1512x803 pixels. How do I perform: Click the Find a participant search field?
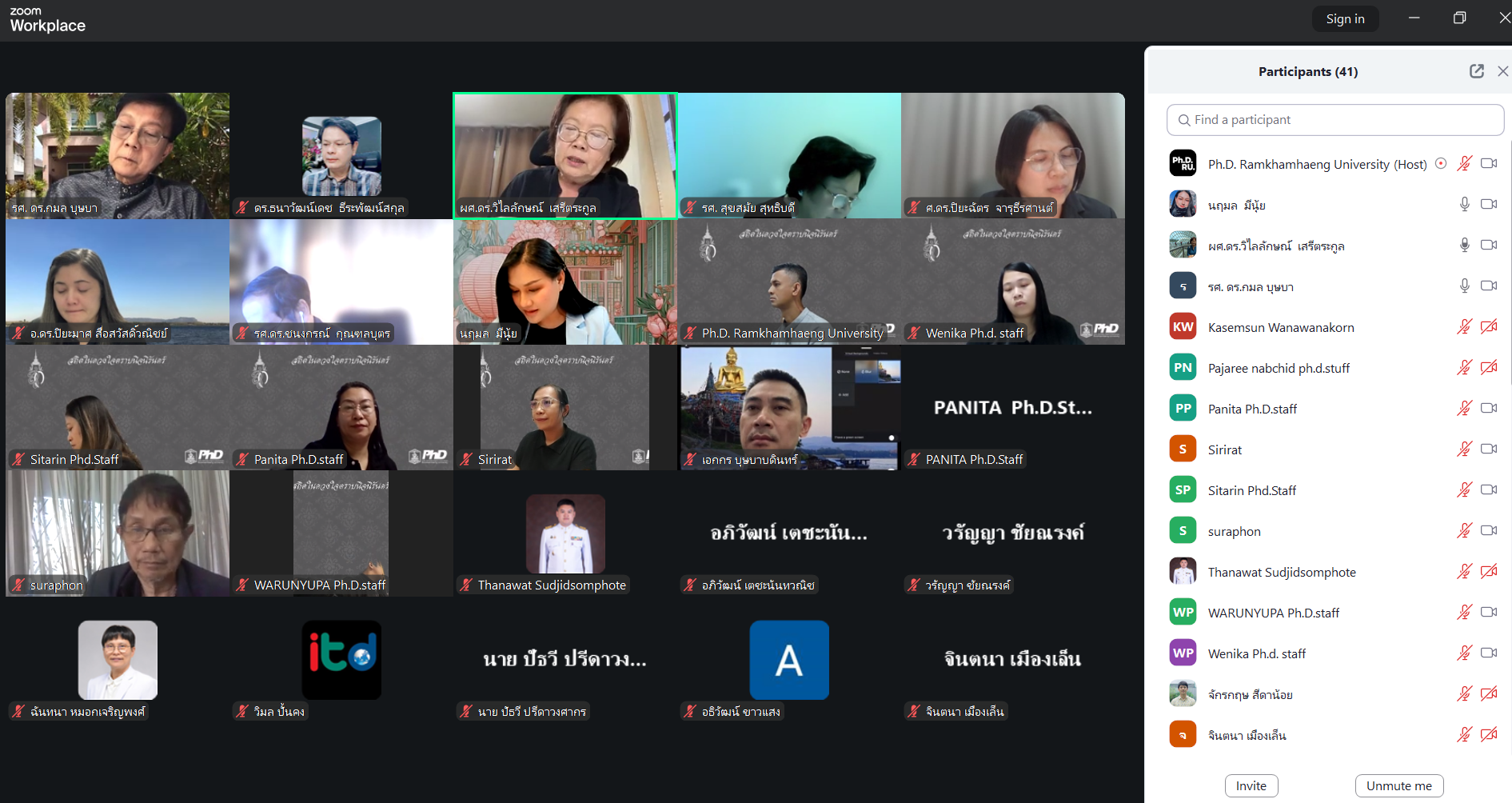[1334, 120]
